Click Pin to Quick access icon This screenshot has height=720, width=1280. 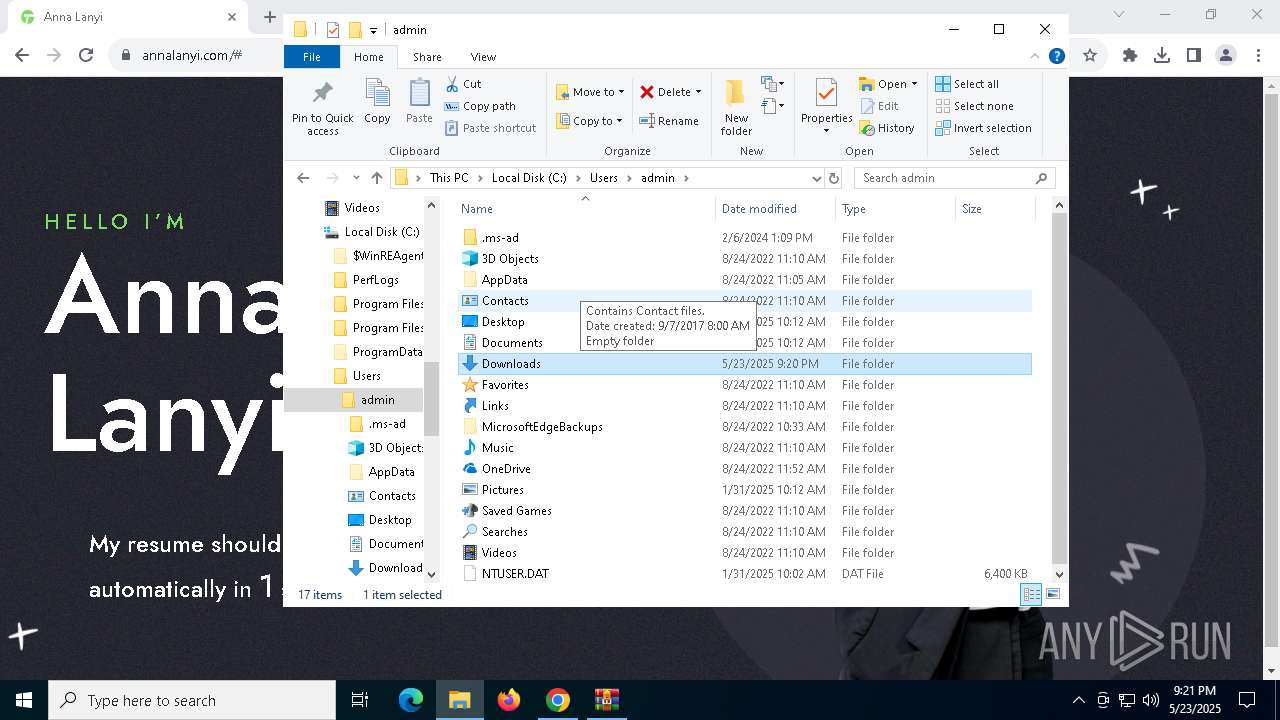[322, 94]
